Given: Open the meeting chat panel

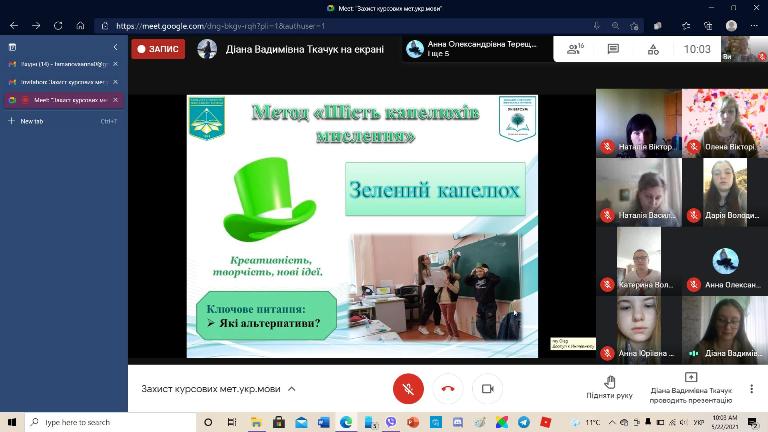Looking at the screenshot, I should coord(613,49).
